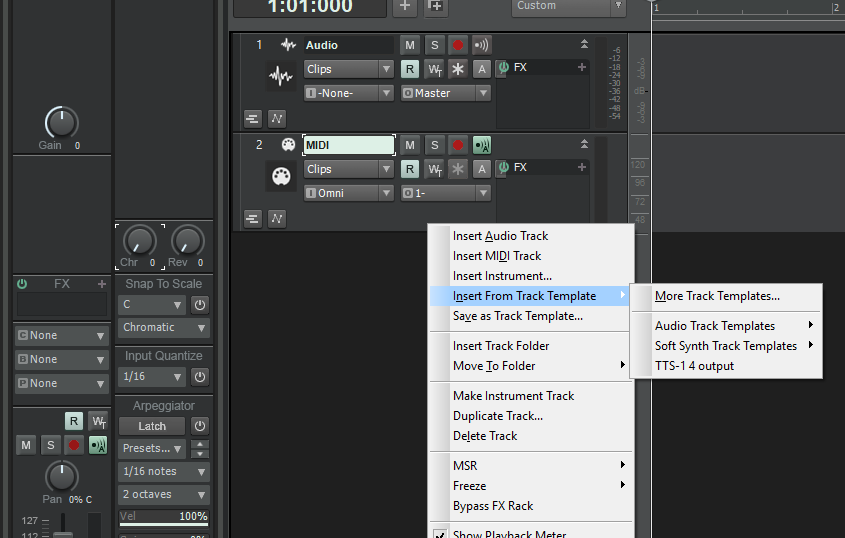Click the MIDI track name field

pos(348,145)
